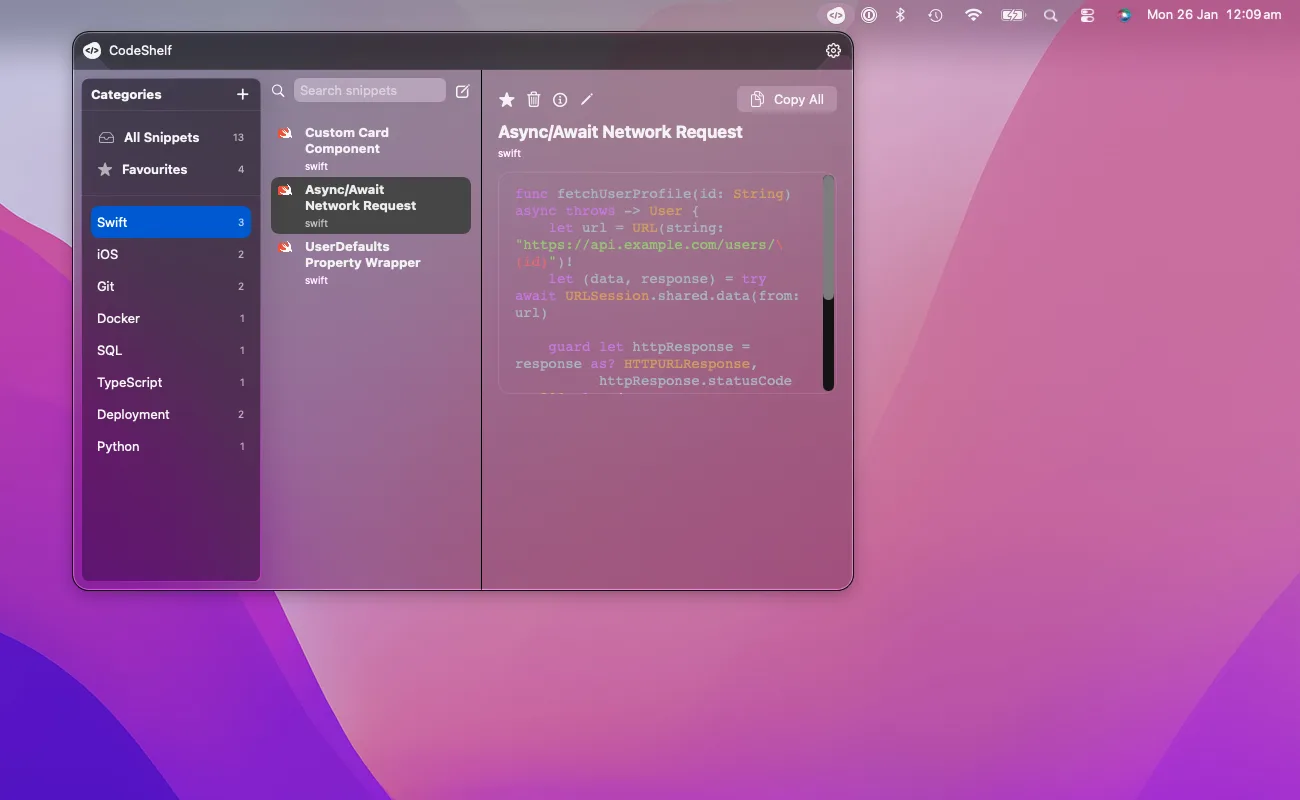Image resolution: width=1300 pixels, height=800 pixels.
Task: Delete the current snippet via trash icon
Action: tap(533, 99)
